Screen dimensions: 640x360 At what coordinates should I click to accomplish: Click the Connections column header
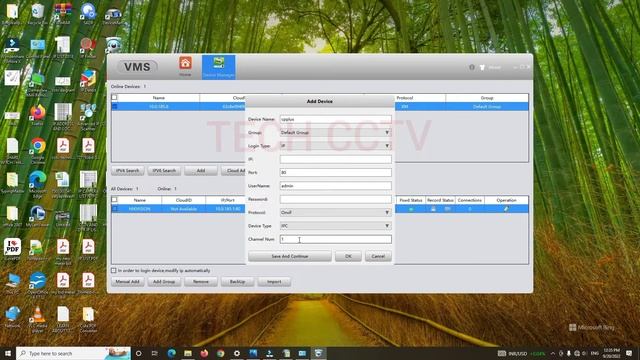point(469,200)
